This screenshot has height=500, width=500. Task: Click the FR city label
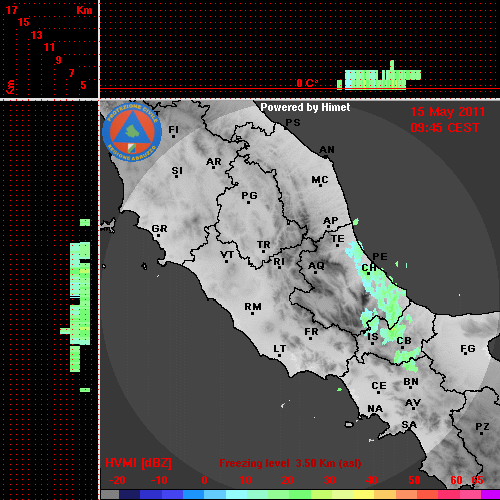pos(311,332)
